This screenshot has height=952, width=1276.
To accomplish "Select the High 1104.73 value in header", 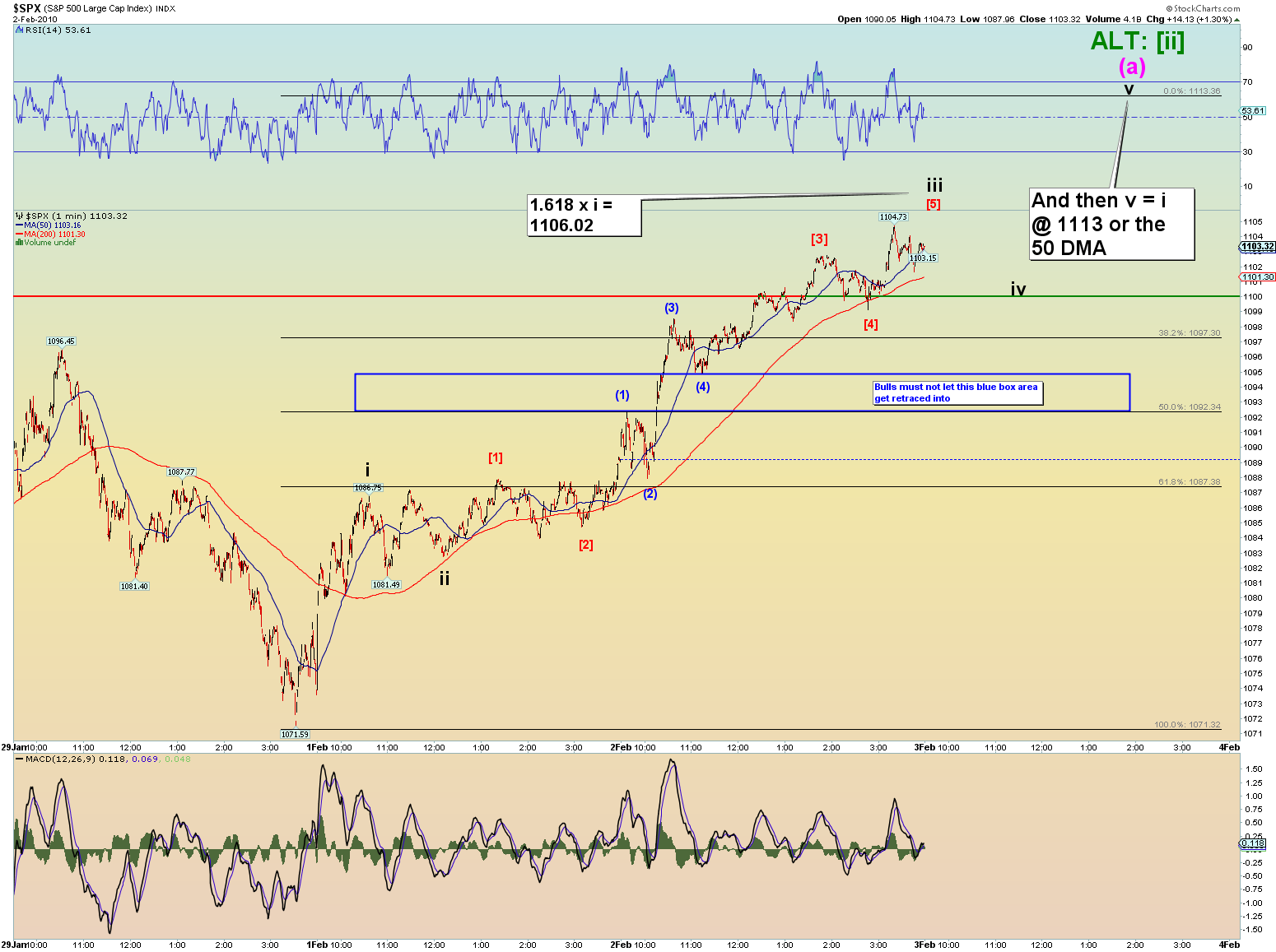I will tap(927, 19).
